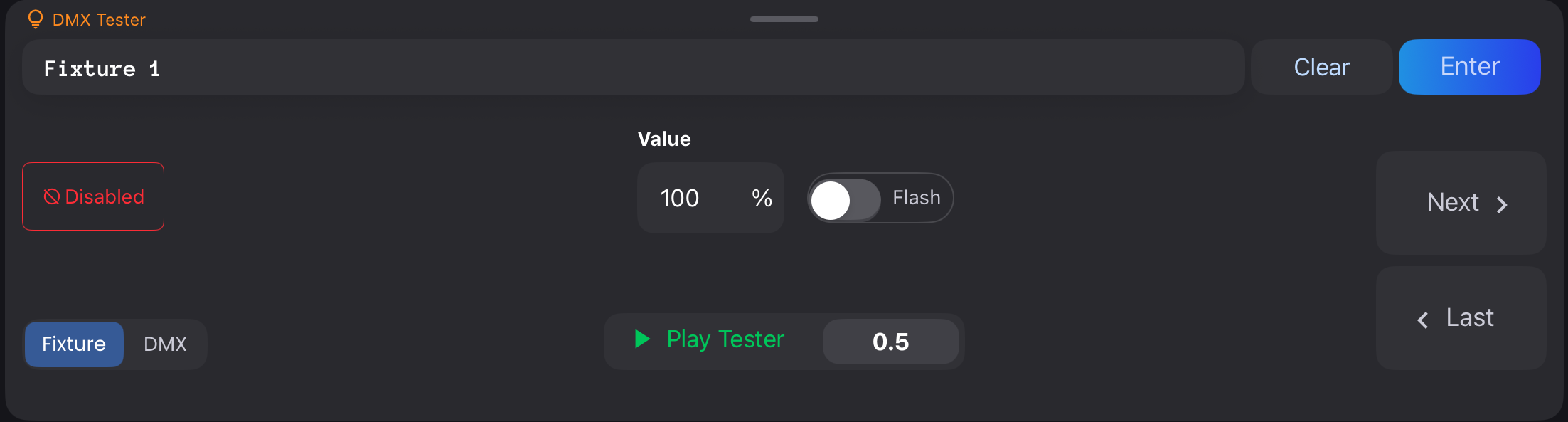Advance to the next fixture via Next

coord(1459,203)
